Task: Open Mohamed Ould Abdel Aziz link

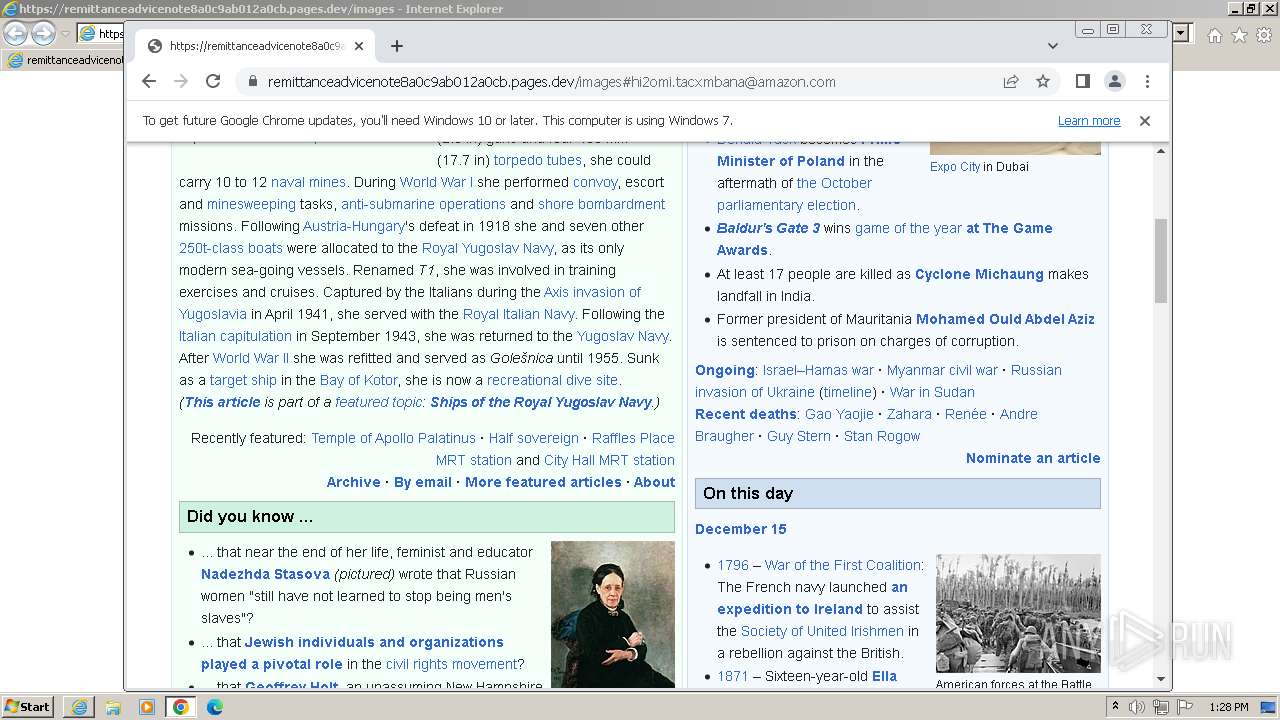Action: pyautogui.click(x=1005, y=319)
